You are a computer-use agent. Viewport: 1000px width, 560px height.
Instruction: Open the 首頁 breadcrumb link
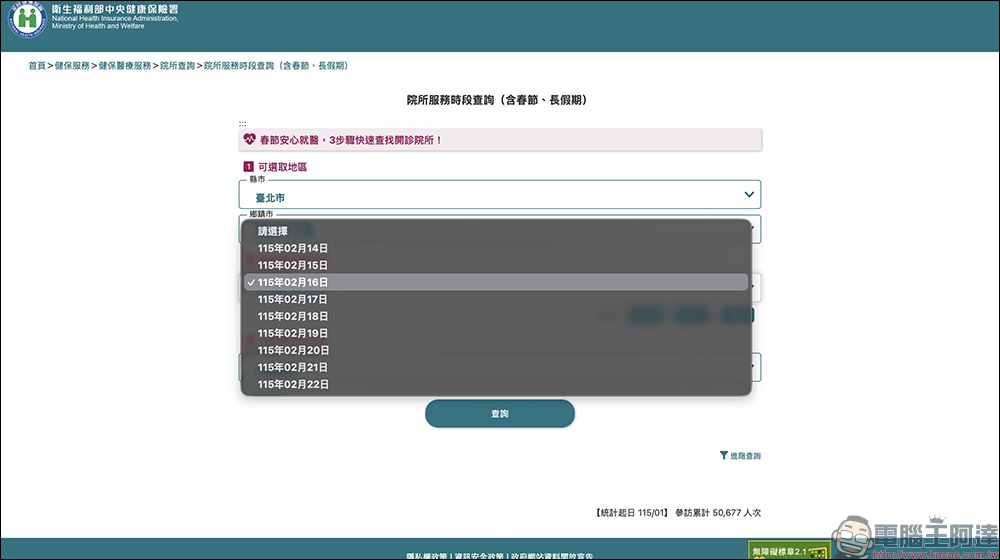pyautogui.click(x=37, y=66)
